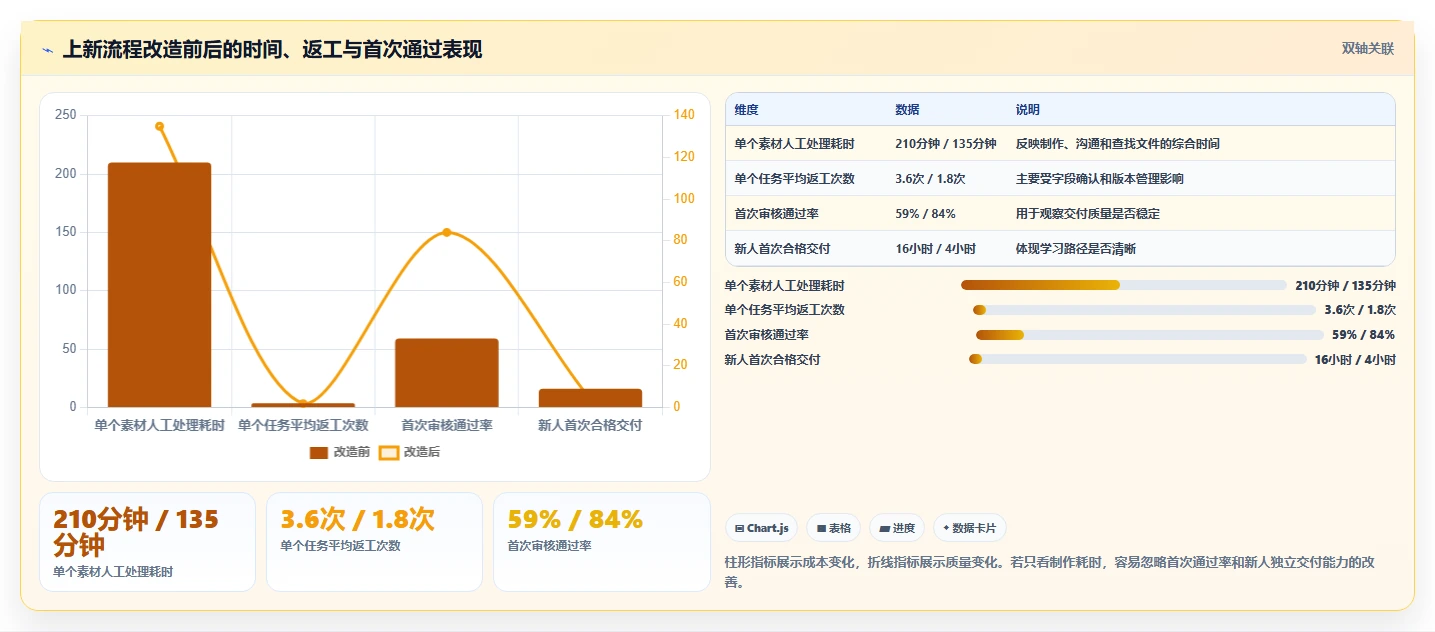Click the 新人首次合格交付 table row label
This screenshot has width=1435, height=632.
point(782,249)
